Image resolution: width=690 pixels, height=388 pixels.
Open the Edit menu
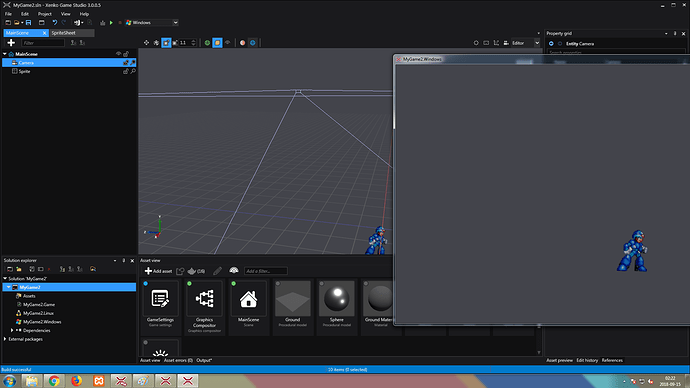point(25,14)
